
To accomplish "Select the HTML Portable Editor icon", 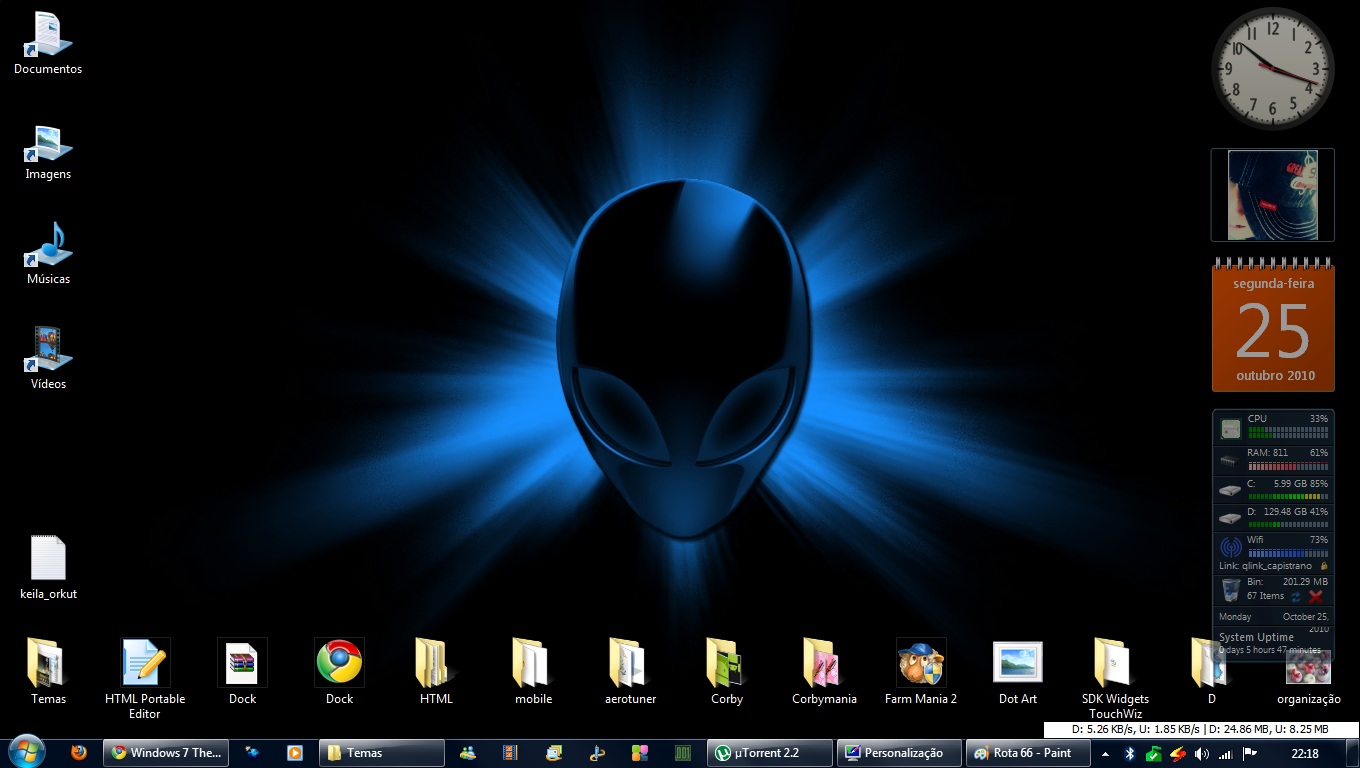I will coord(145,662).
